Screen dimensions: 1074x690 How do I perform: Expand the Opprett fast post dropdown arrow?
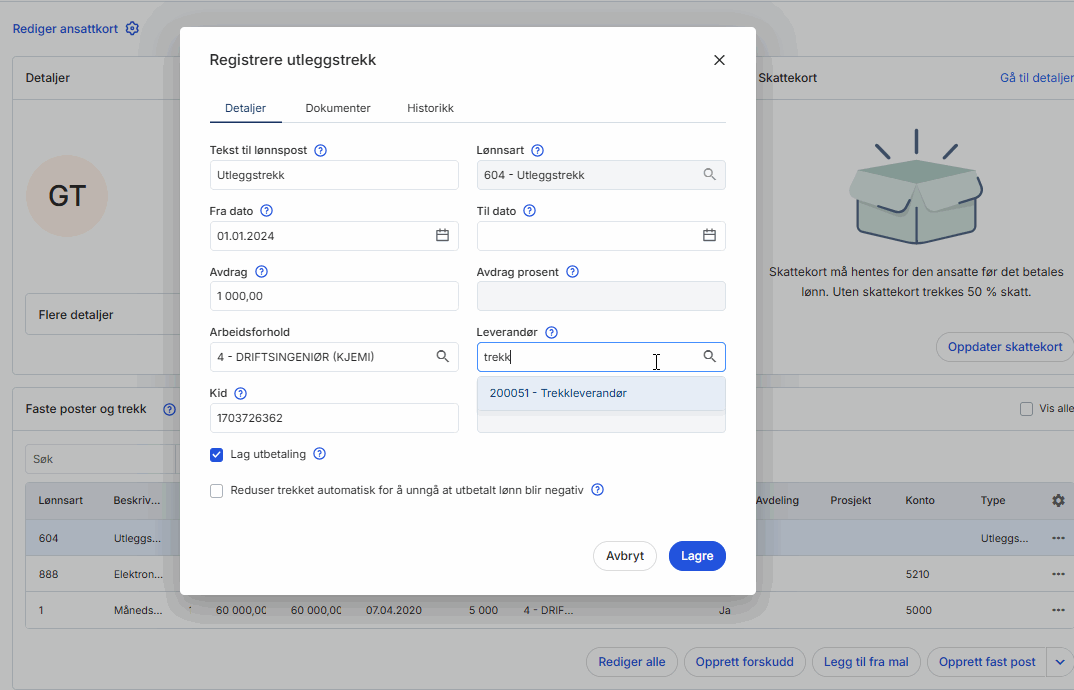click(x=1060, y=662)
